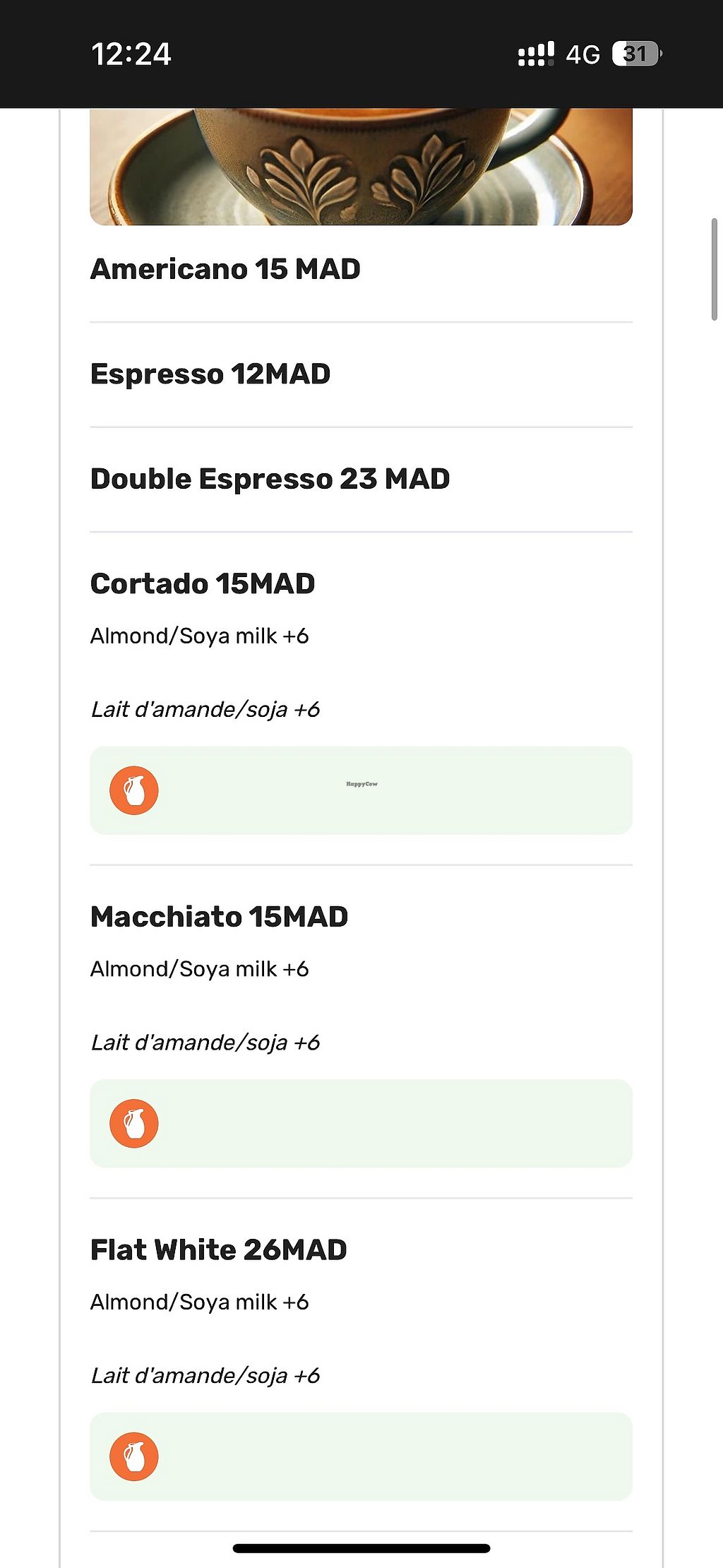
Task: Select the Espresso 12MAD item
Action: [210, 374]
